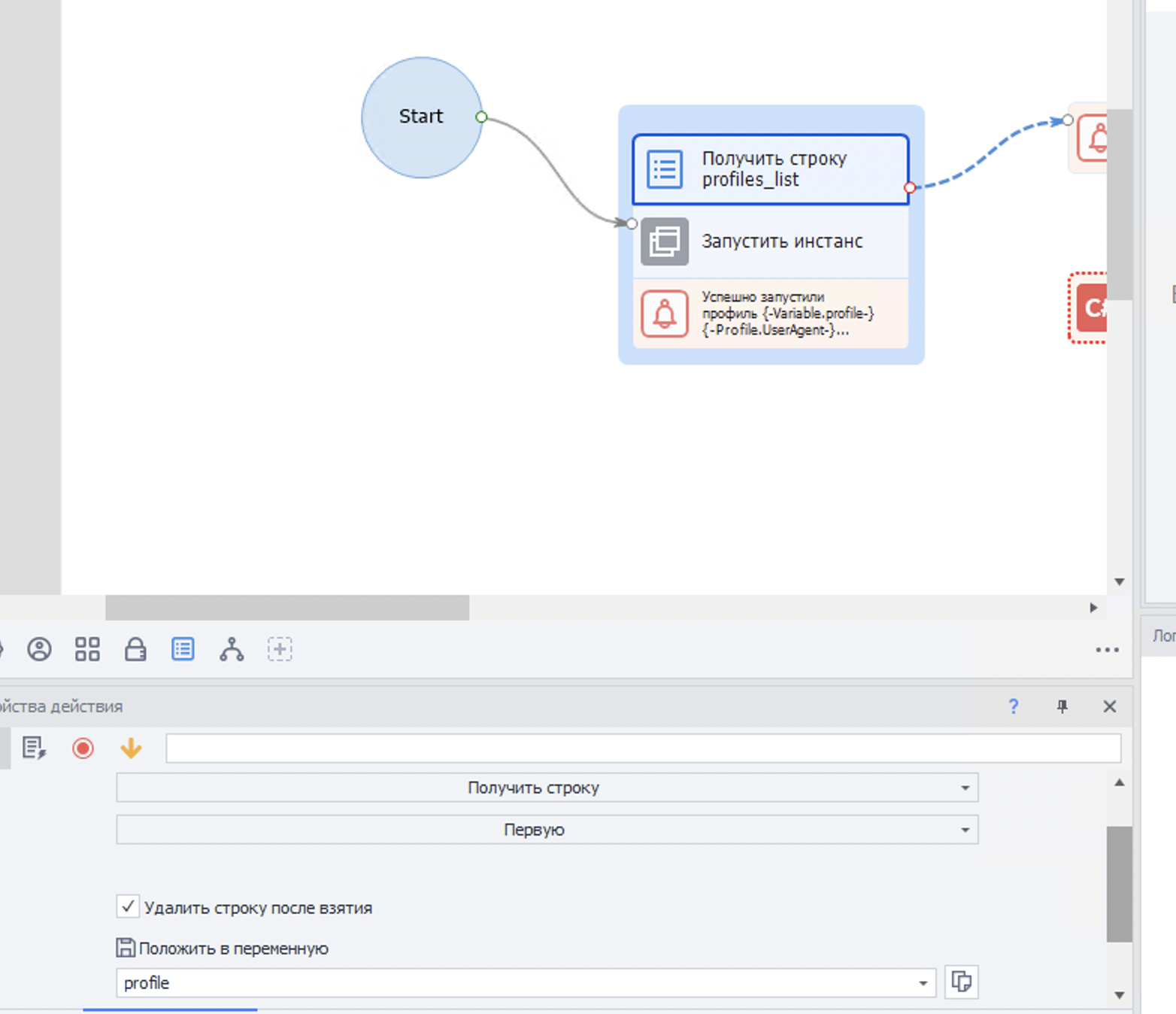
Task: Click the horizontal canvas scrollbar thumb
Action: 287,608
